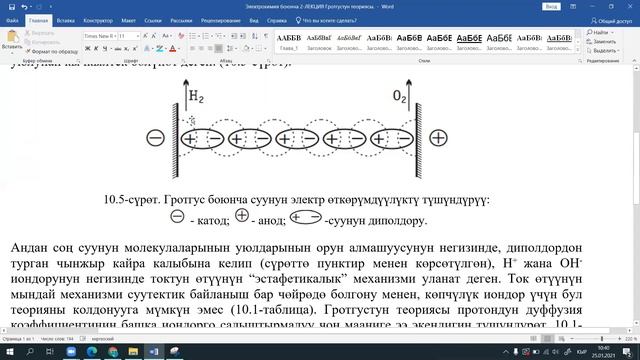Toggle underline (Ч) formatting
Screen dimensions: 640x360
(x=105, y=49)
